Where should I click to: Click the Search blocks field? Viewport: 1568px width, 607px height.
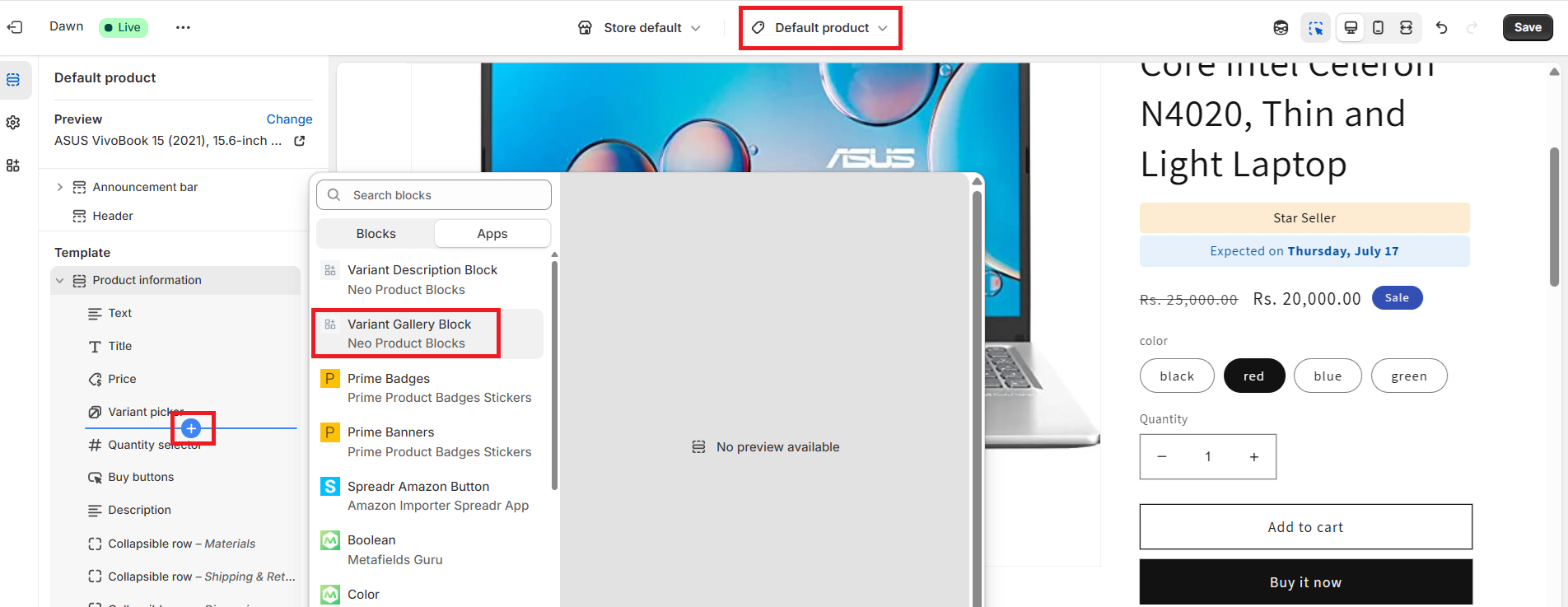(434, 195)
